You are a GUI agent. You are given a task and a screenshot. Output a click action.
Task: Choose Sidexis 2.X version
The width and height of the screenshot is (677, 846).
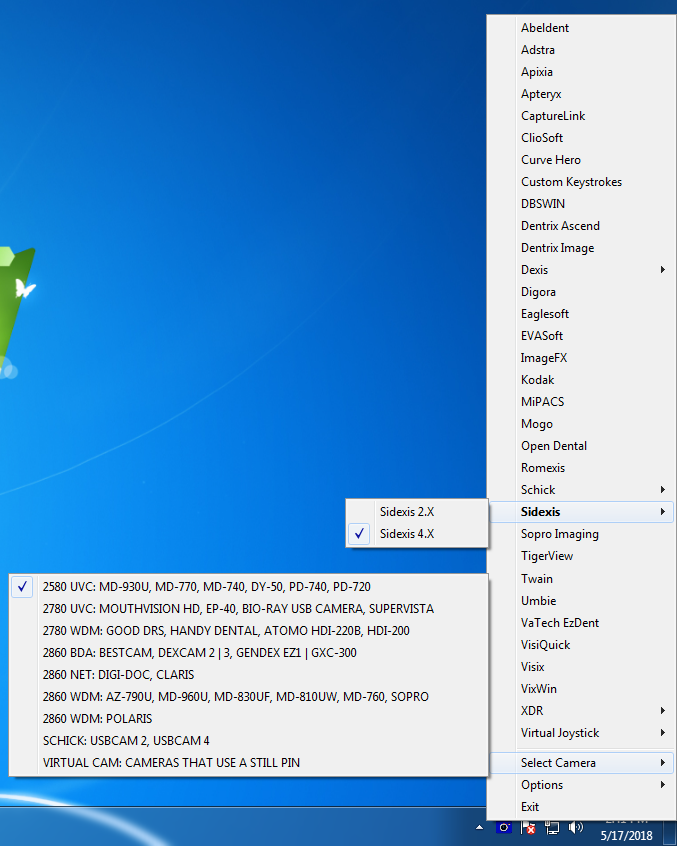click(x=417, y=511)
